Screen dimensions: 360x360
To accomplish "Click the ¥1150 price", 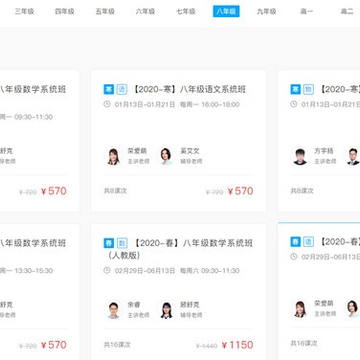I will point(237,345).
